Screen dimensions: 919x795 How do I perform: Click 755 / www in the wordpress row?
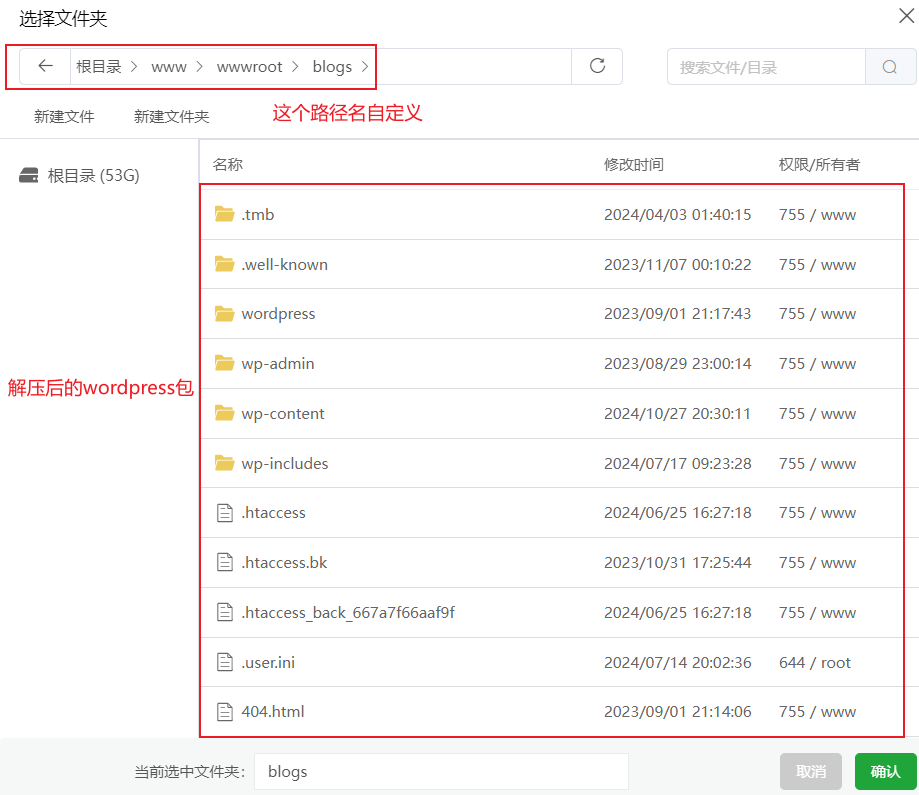[818, 314]
